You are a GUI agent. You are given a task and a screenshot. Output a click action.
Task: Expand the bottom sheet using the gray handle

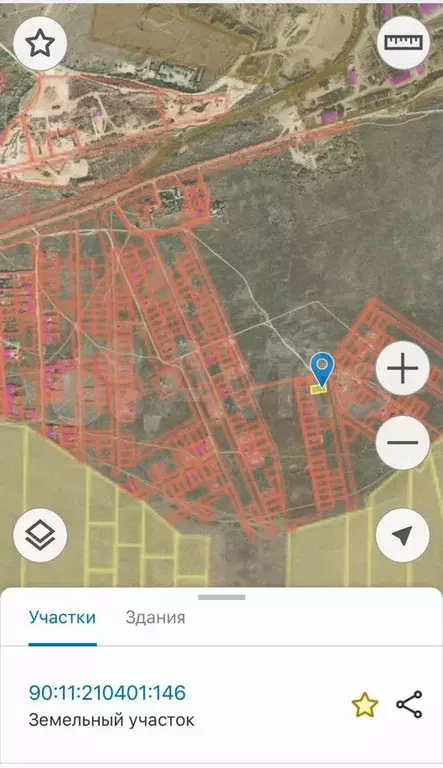222,597
